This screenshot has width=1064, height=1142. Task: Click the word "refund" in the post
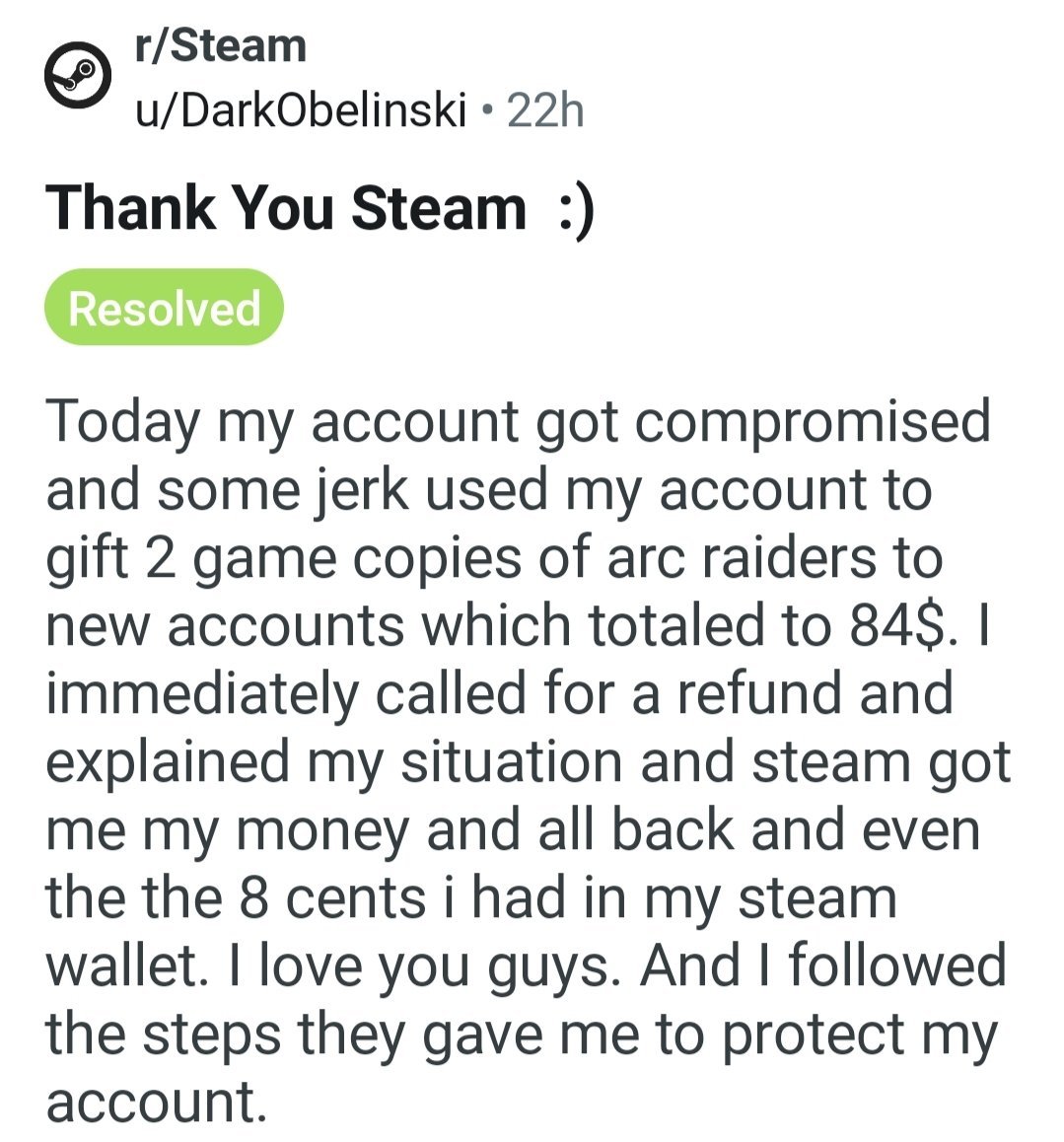pos(759,693)
